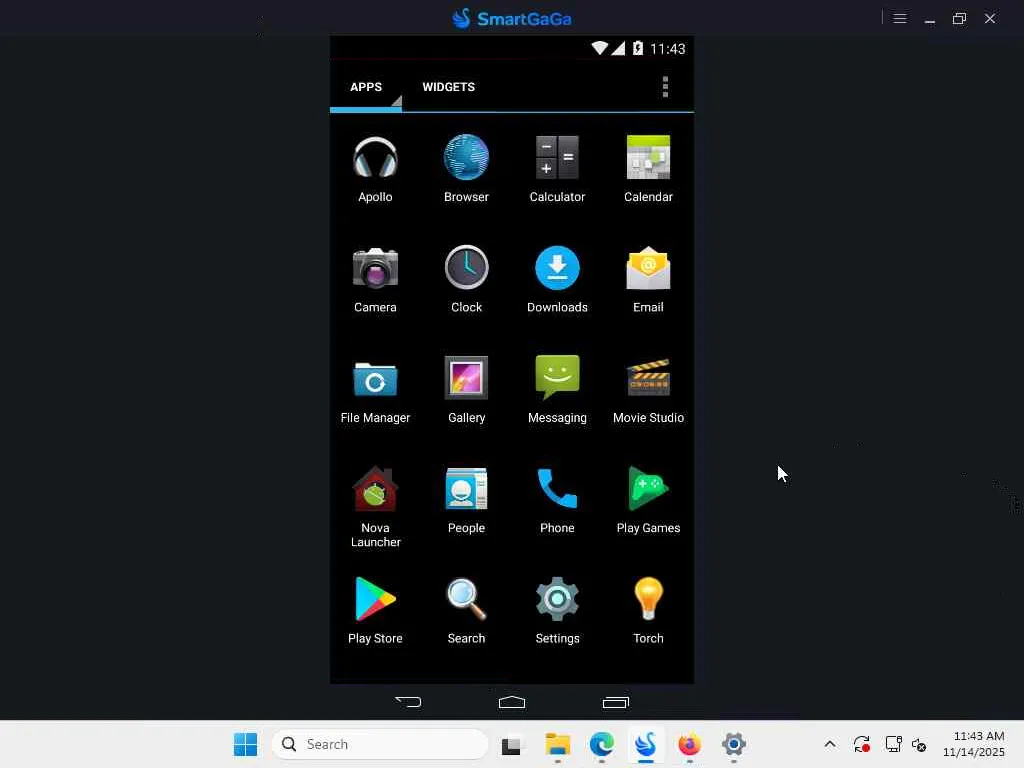Open the Clock app
The height and width of the screenshot is (768, 1024).
pos(466,280)
